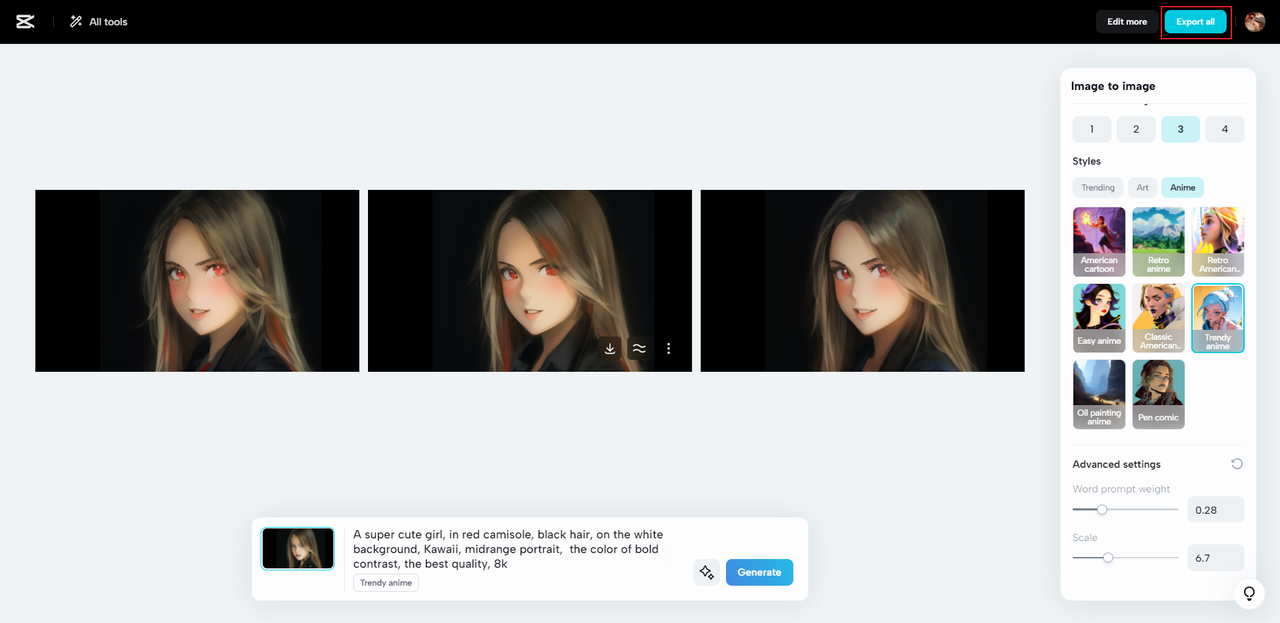Select the third generated anime image

click(x=862, y=281)
